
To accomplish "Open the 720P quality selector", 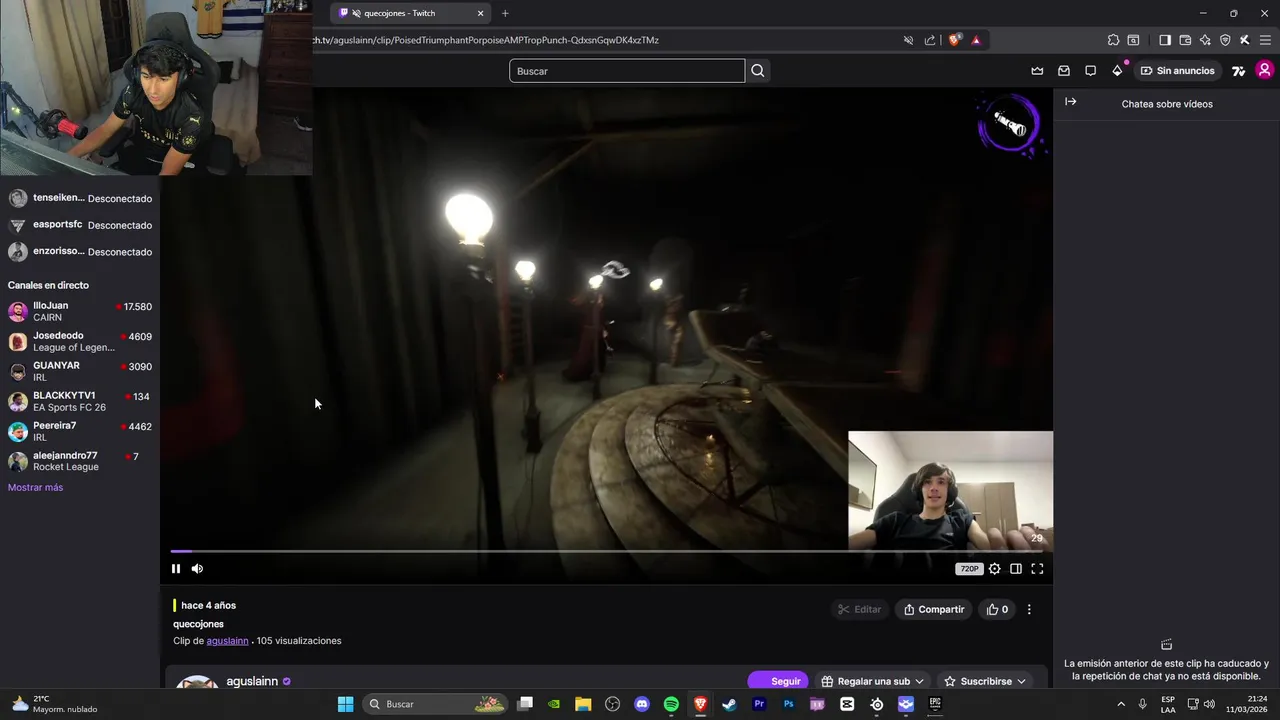I will [x=969, y=569].
